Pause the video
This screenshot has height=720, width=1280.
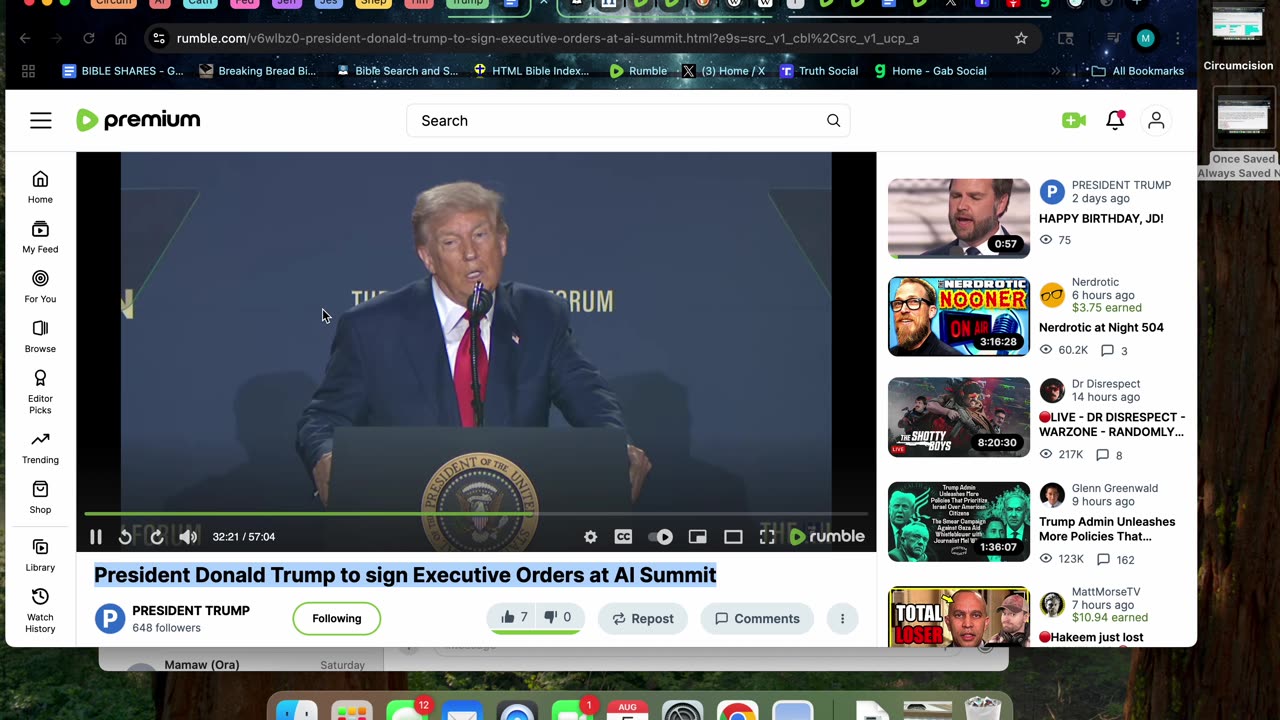click(96, 537)
